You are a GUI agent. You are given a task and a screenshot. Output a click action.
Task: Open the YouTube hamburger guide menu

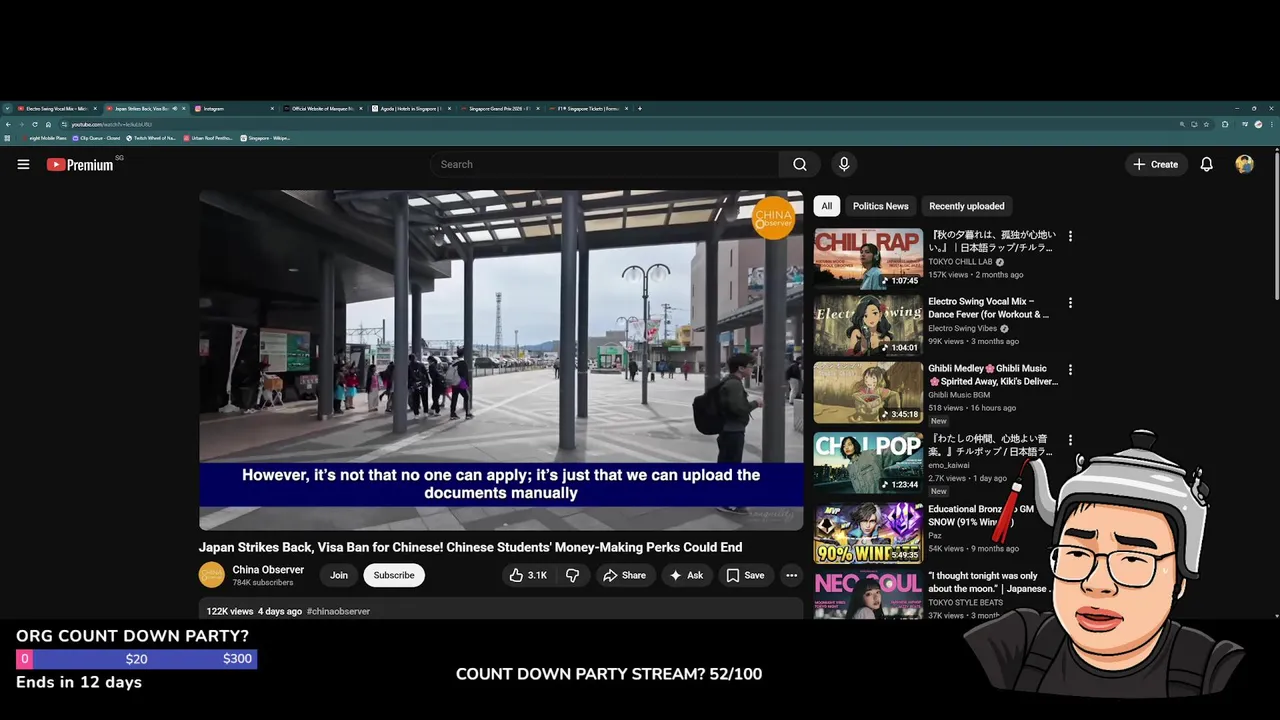pyautogui.click(x=23, y=164)
